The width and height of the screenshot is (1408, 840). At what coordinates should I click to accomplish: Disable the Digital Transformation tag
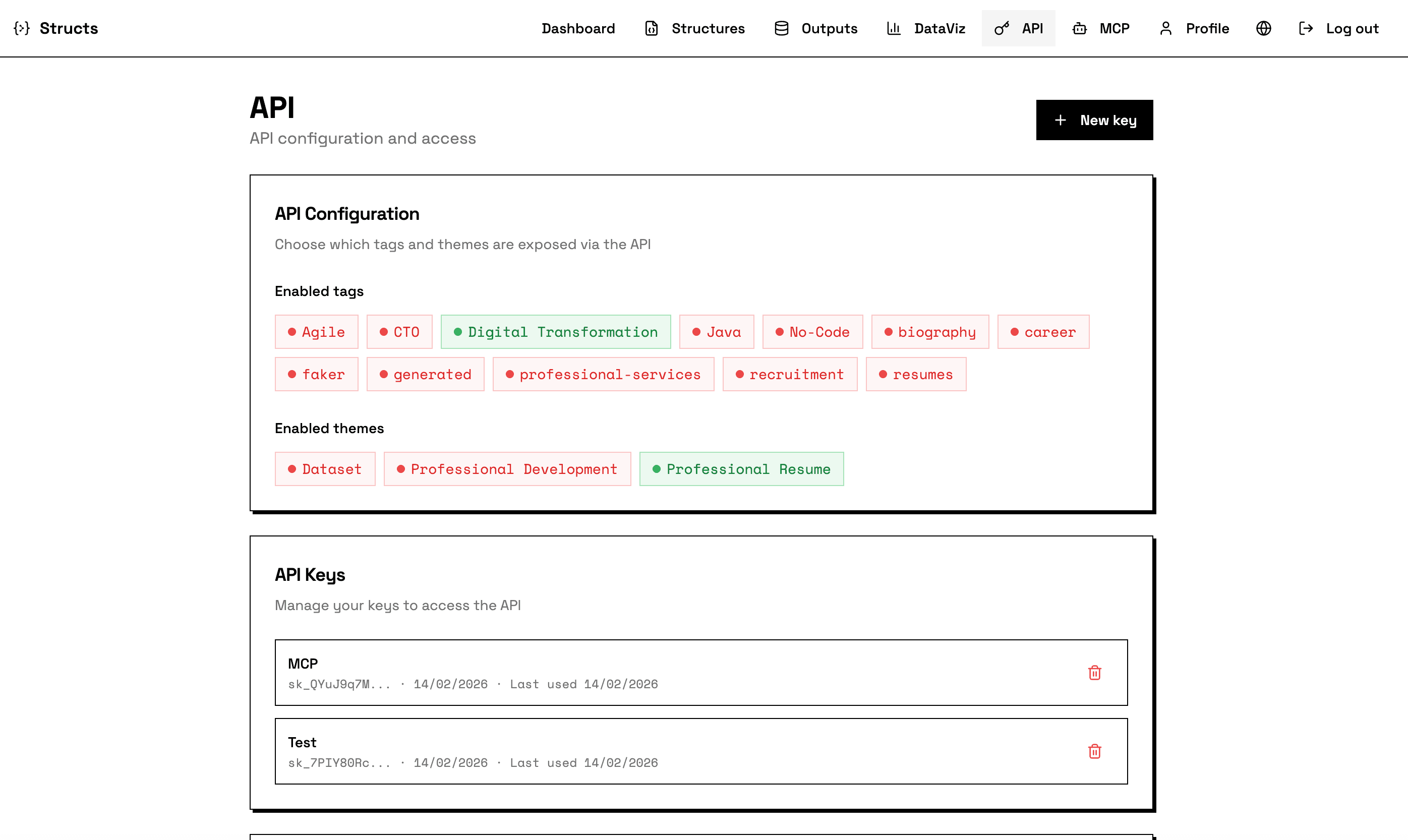(x=555, y=332)
